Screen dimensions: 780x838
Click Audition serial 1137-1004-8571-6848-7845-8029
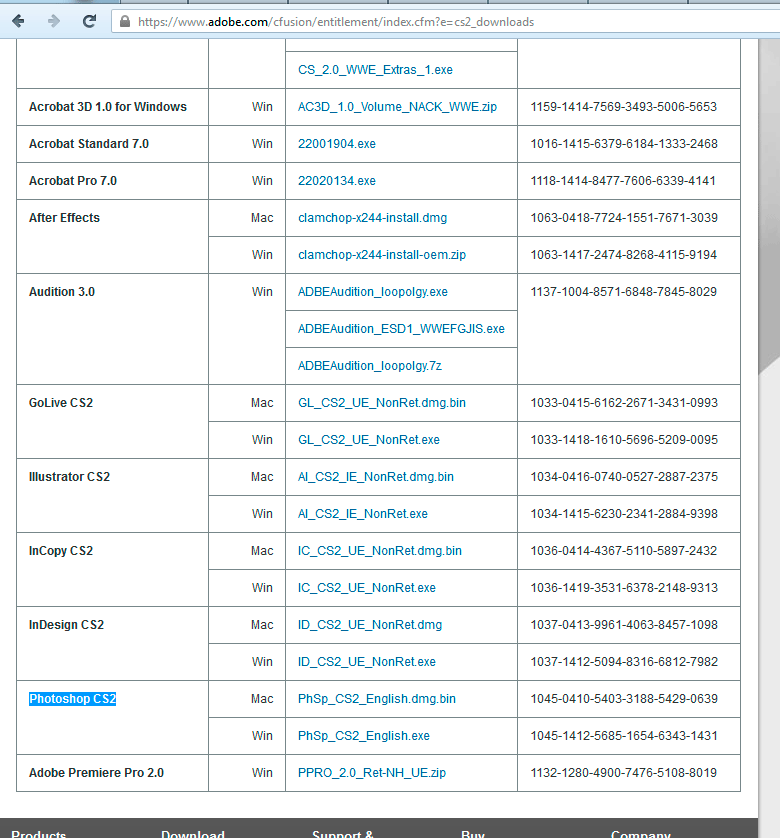pyautogui.click(x=623, y=292)
